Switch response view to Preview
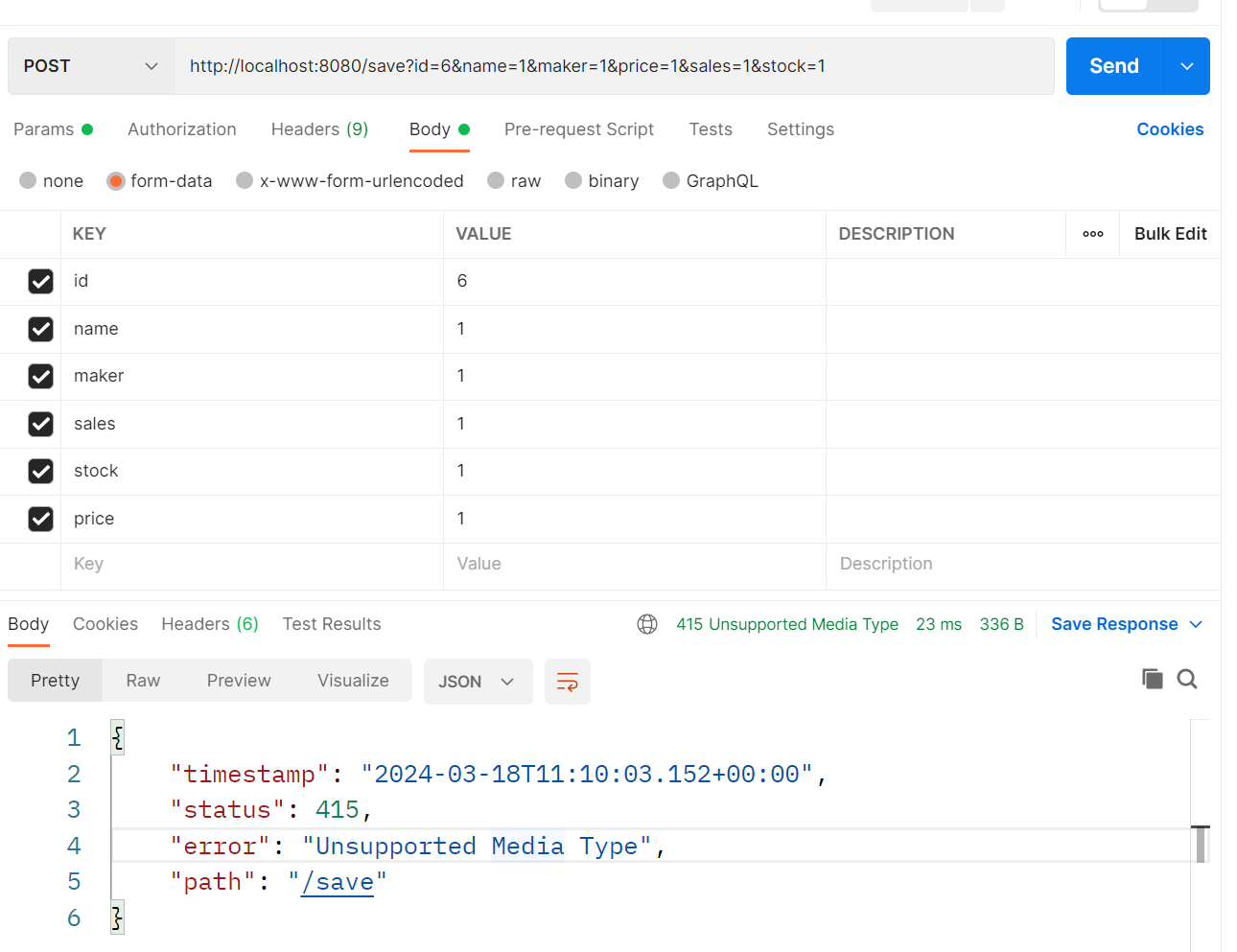Viewport: 1237px width, 952px height. pos(239,681)
